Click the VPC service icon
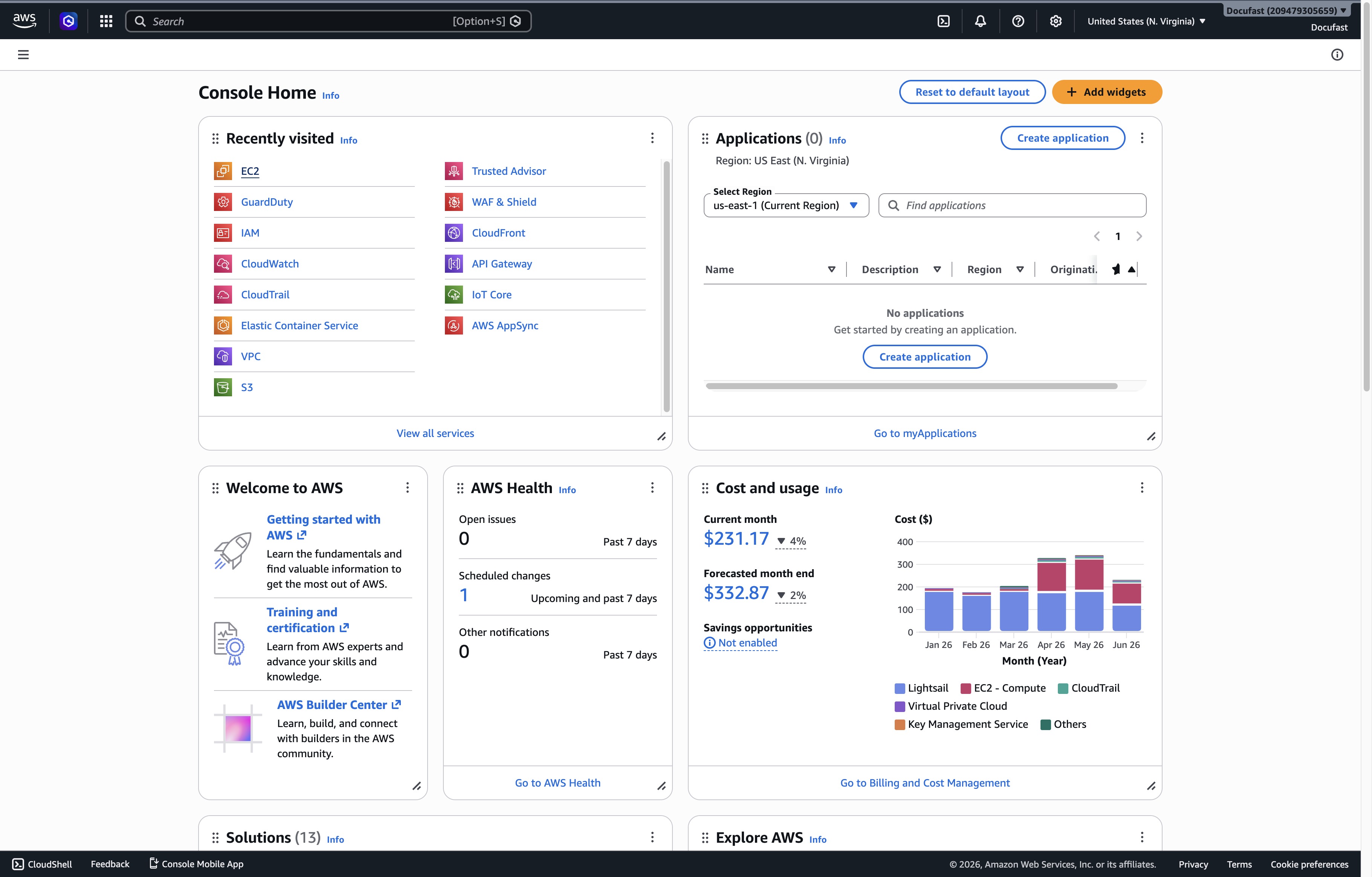The height and width of the screenshot is (877, 1372). click(x=223, y=356)
